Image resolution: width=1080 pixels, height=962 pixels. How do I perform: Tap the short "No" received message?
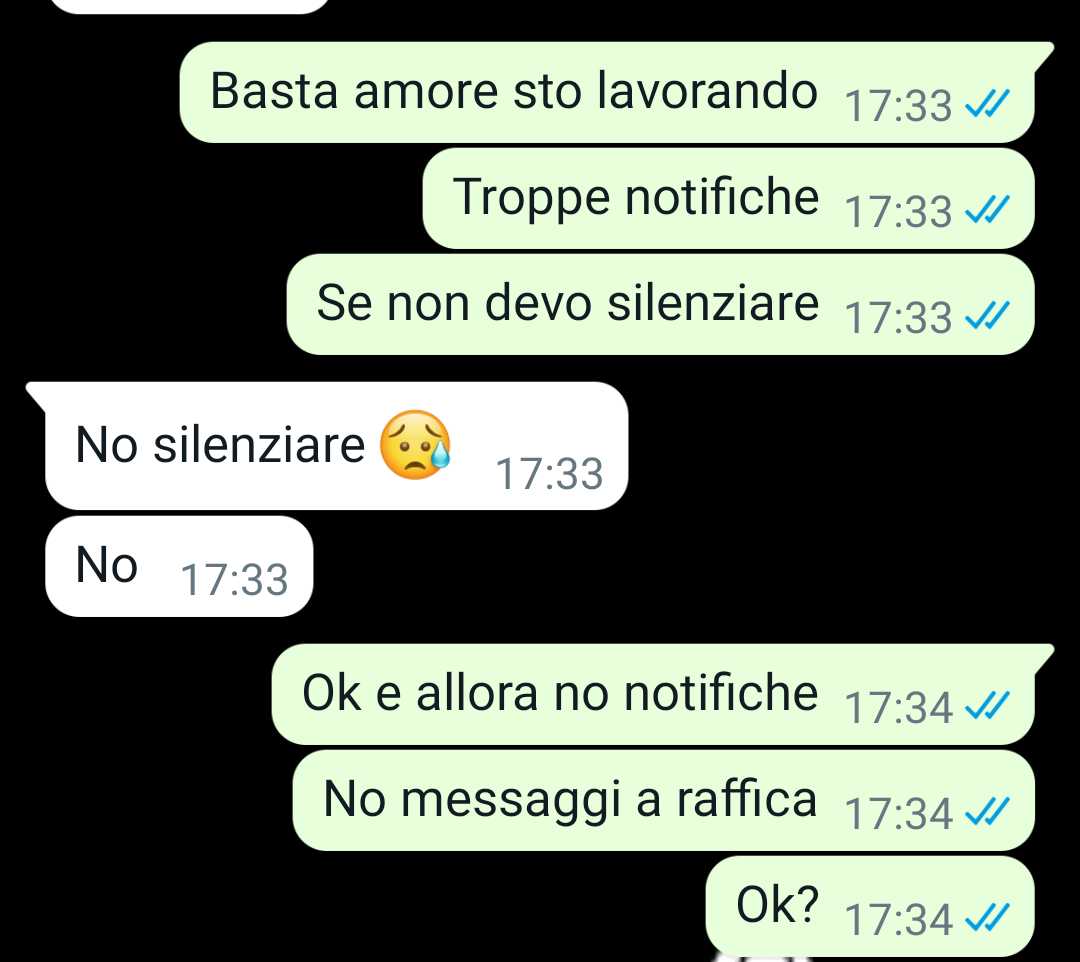point(179,566)
